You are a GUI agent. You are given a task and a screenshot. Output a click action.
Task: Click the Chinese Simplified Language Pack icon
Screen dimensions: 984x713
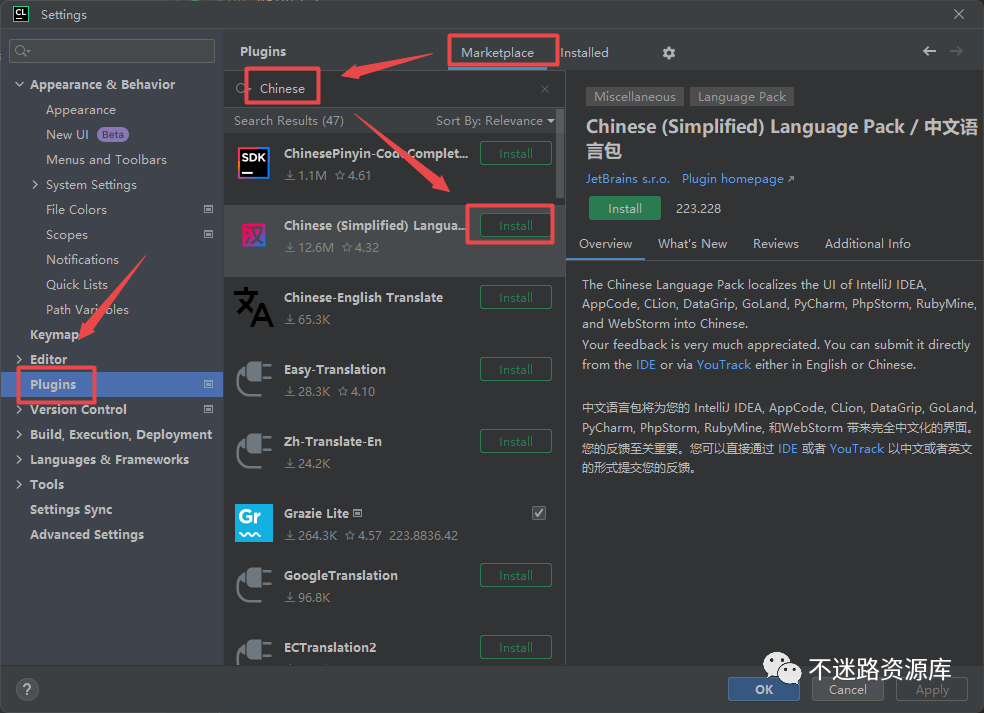pos(254,235)
